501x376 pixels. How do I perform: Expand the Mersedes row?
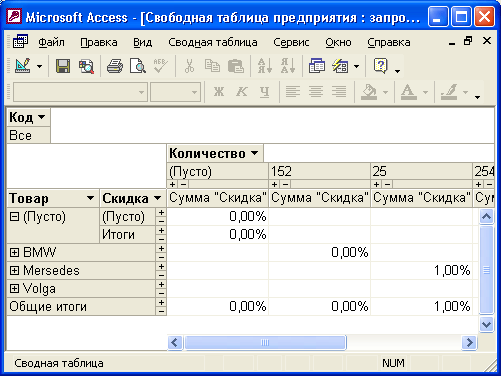(x=14, y=270)
